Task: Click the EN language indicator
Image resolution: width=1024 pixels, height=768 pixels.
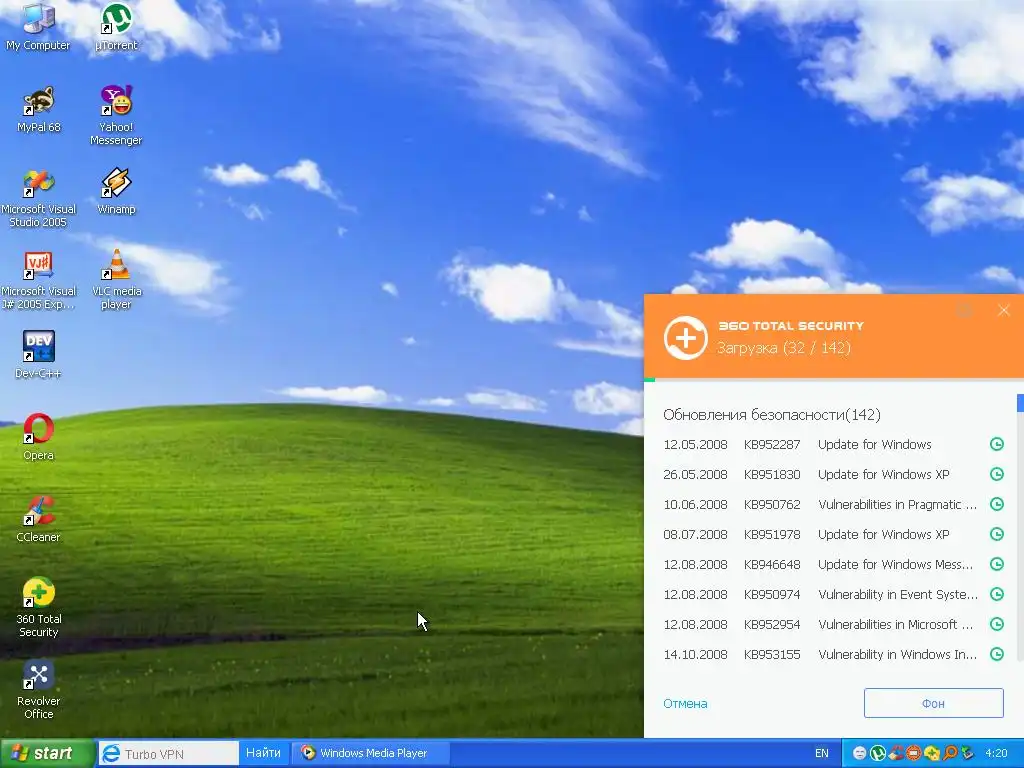Action: pos(822,753)
